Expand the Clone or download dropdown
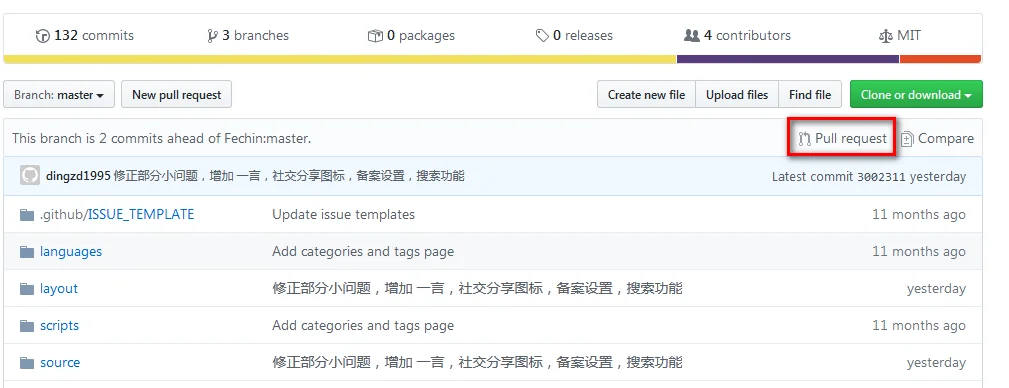 coord(916,95)
